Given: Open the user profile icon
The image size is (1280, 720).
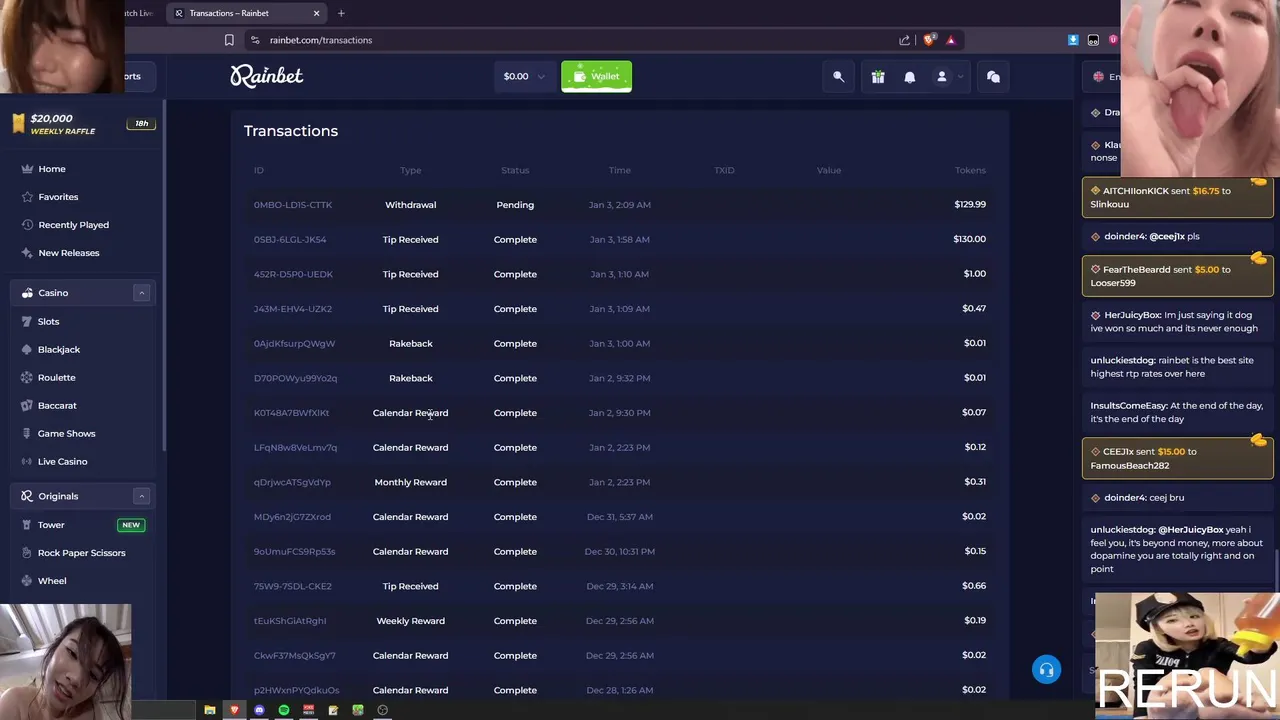Looking at the screenshot, I should [x=941, y=76].
